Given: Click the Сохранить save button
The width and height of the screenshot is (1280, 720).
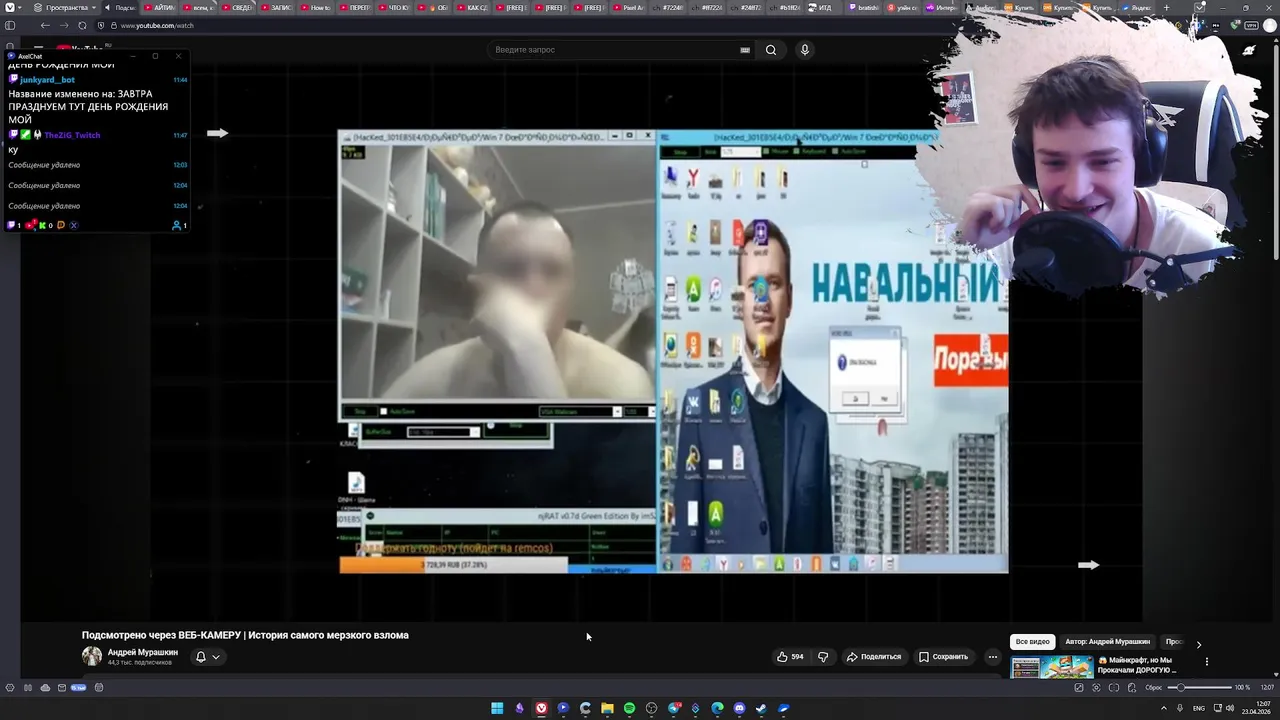Looking at the screenshot, I should tap(943, 657).
